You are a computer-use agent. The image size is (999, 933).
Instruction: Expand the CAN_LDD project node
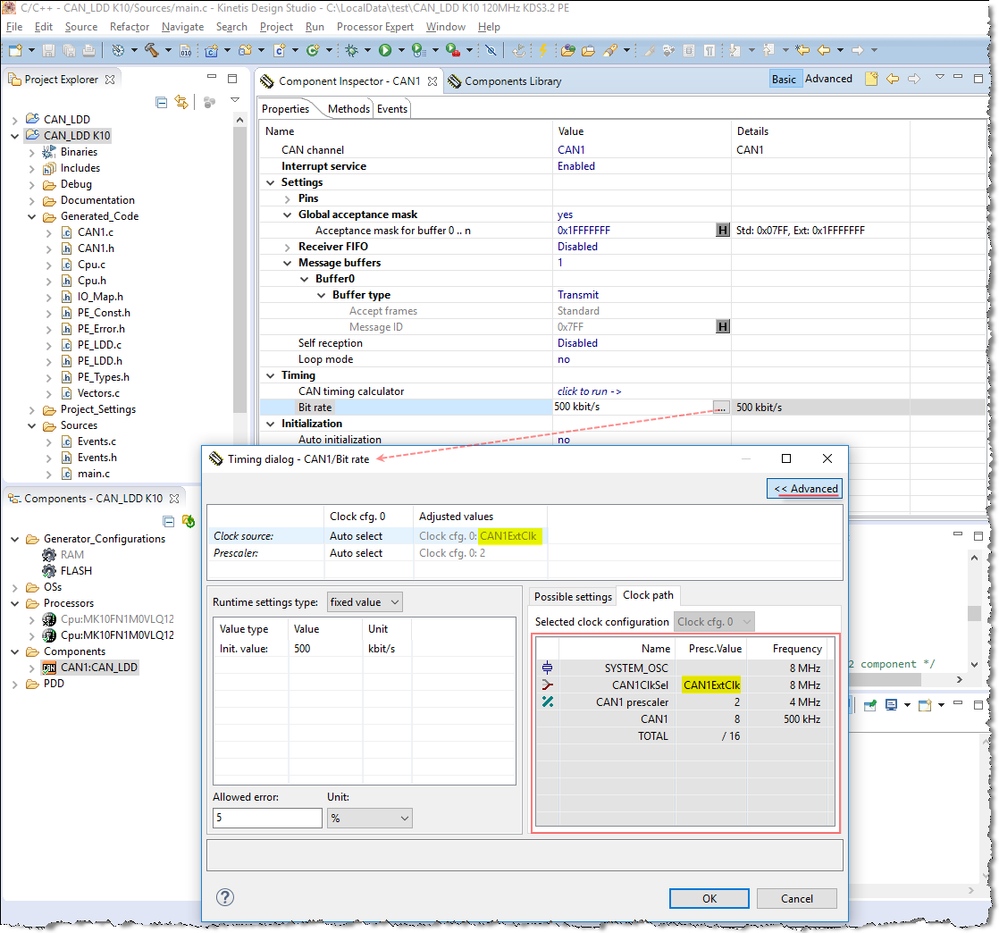tap(15, 120)
